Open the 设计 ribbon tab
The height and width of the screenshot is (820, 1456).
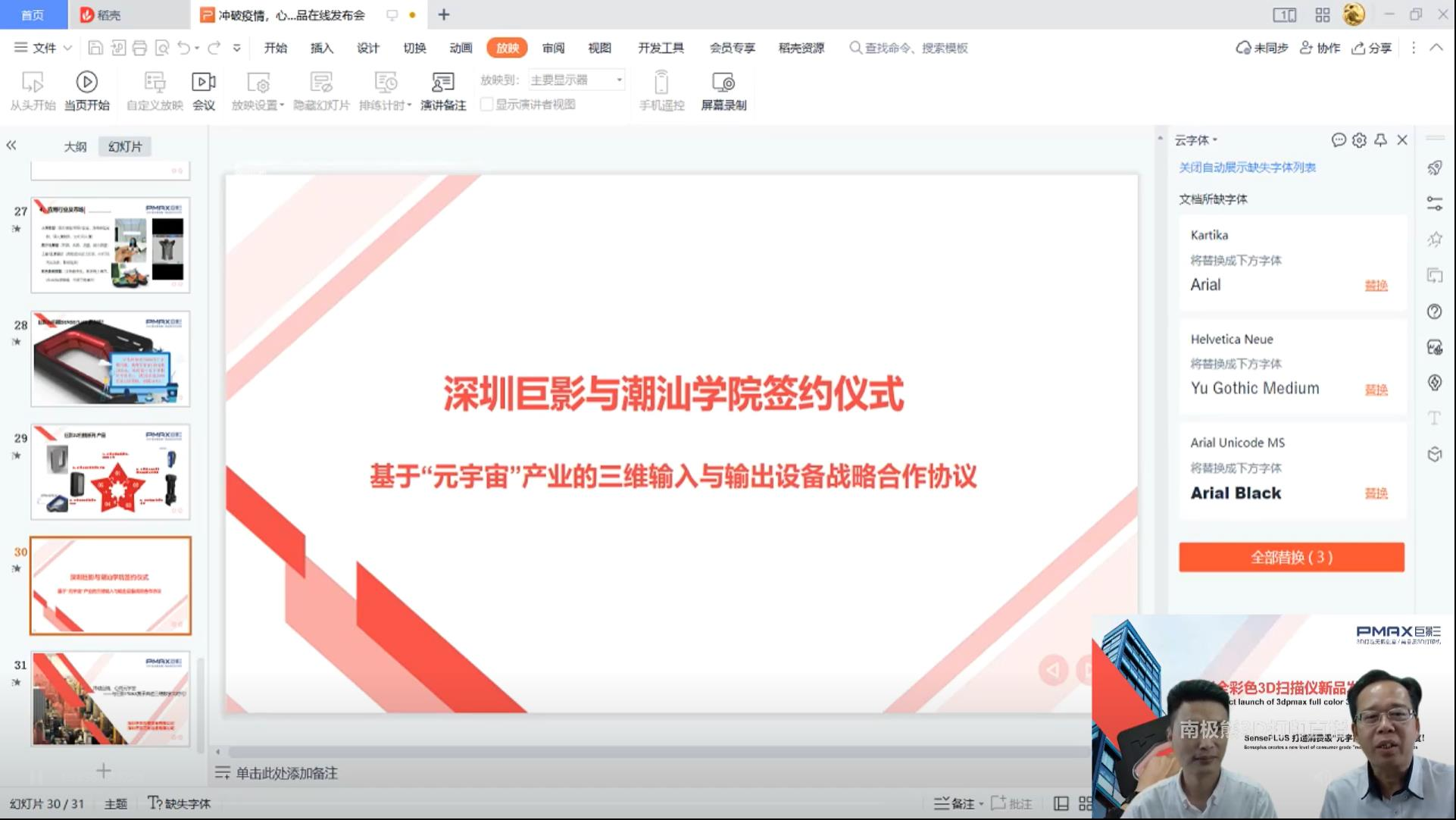point(368,48)
